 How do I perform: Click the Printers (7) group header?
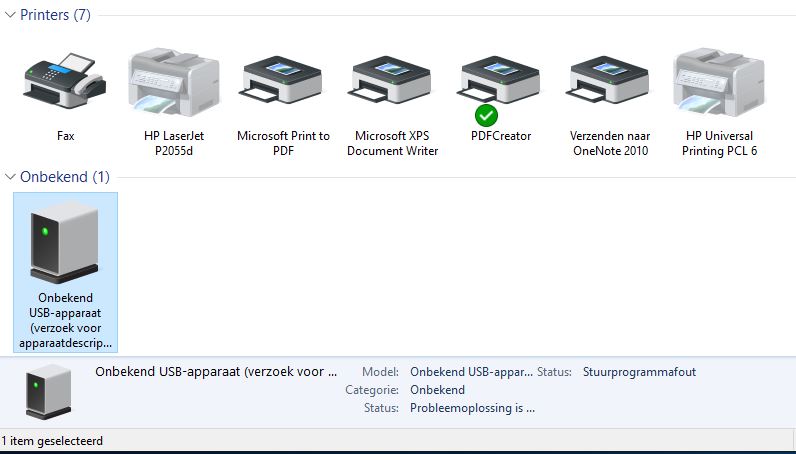tap(55, 15)
